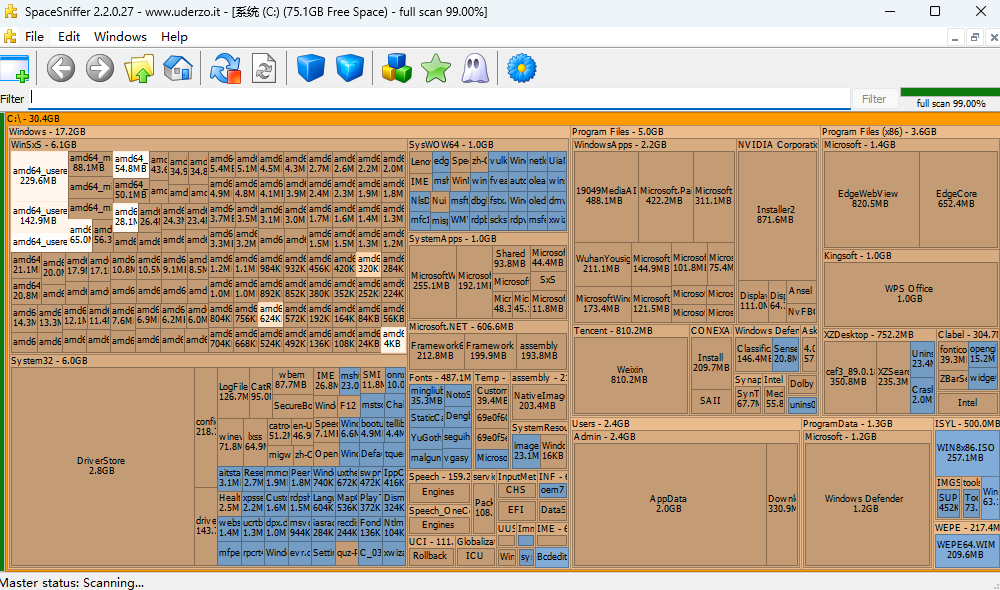Select the amd64_usere 229.6MB block
The width and height of the screenshot is (1000, 590).
coord(39,176)
